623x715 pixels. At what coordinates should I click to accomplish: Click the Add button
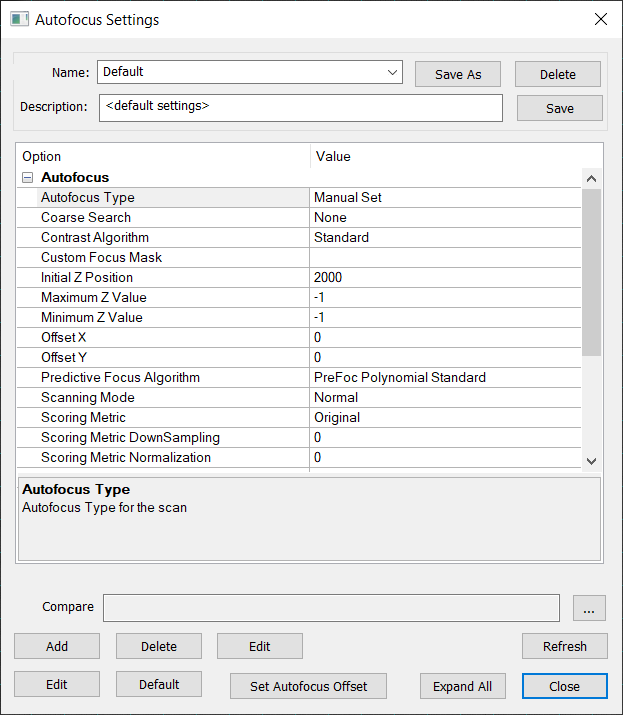pos(57,646)
